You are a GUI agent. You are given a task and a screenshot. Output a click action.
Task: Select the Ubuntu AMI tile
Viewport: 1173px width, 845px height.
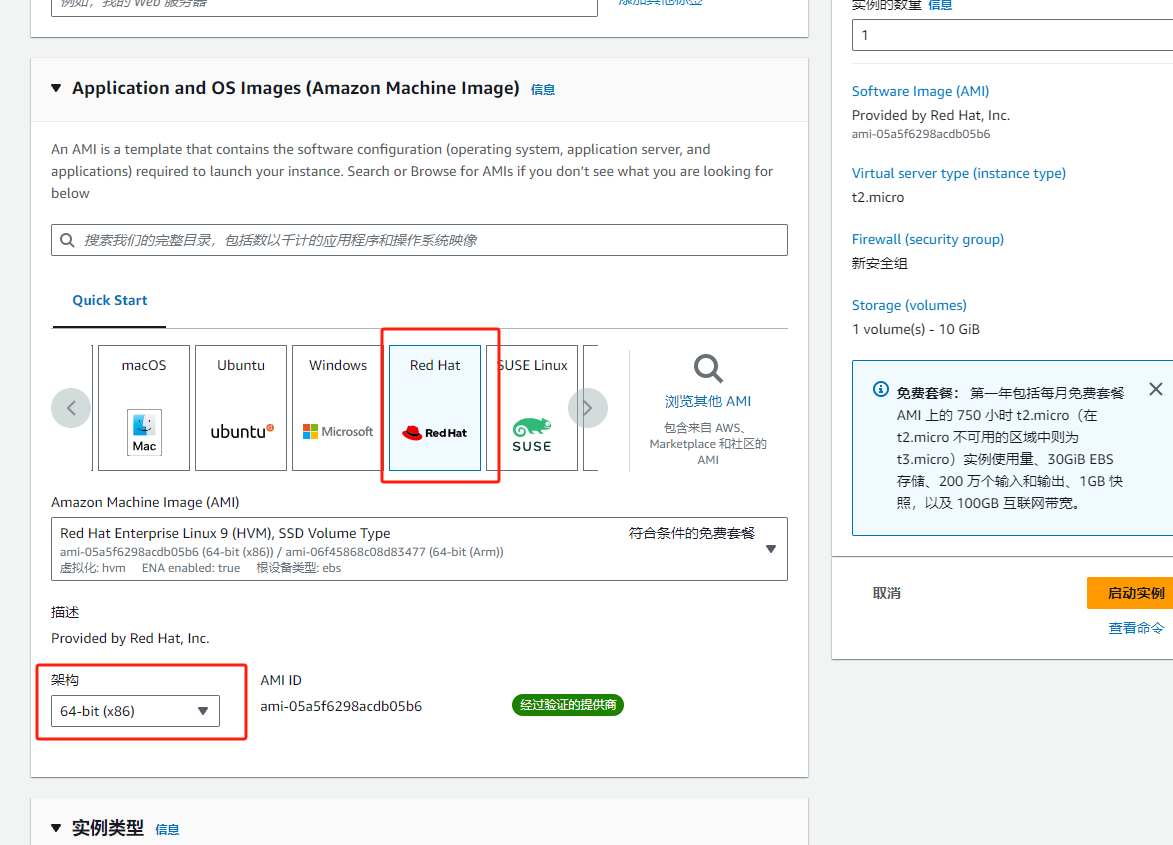241,408
